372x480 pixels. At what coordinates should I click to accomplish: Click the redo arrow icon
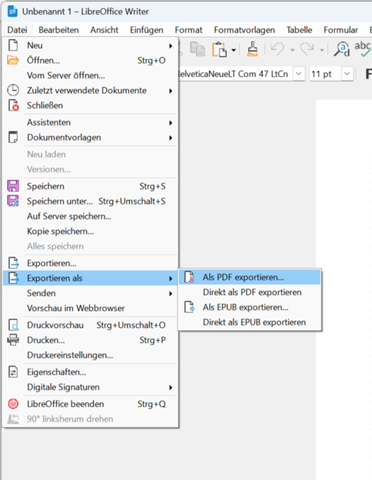click(x=307, y=49)
